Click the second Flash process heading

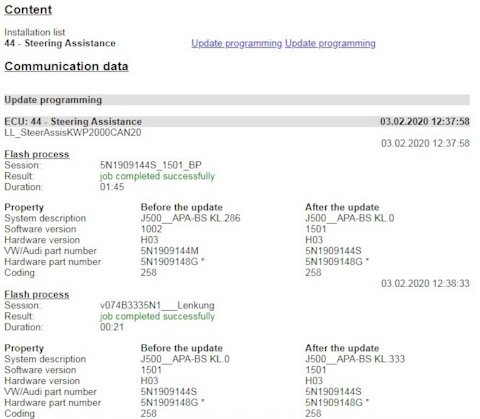pos(37,295)
